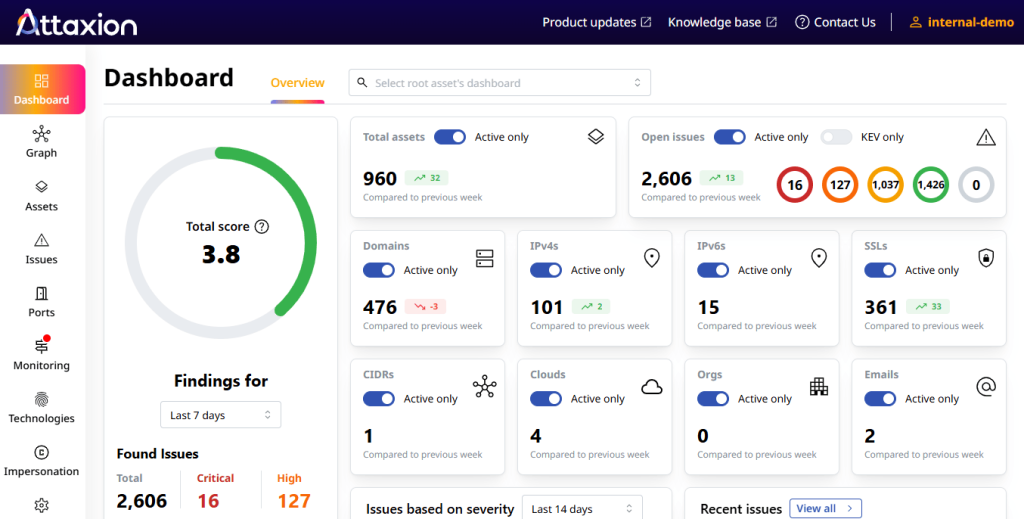Switch to the Overview tab
The image size is (1024, 519).
tap(297, 84)
